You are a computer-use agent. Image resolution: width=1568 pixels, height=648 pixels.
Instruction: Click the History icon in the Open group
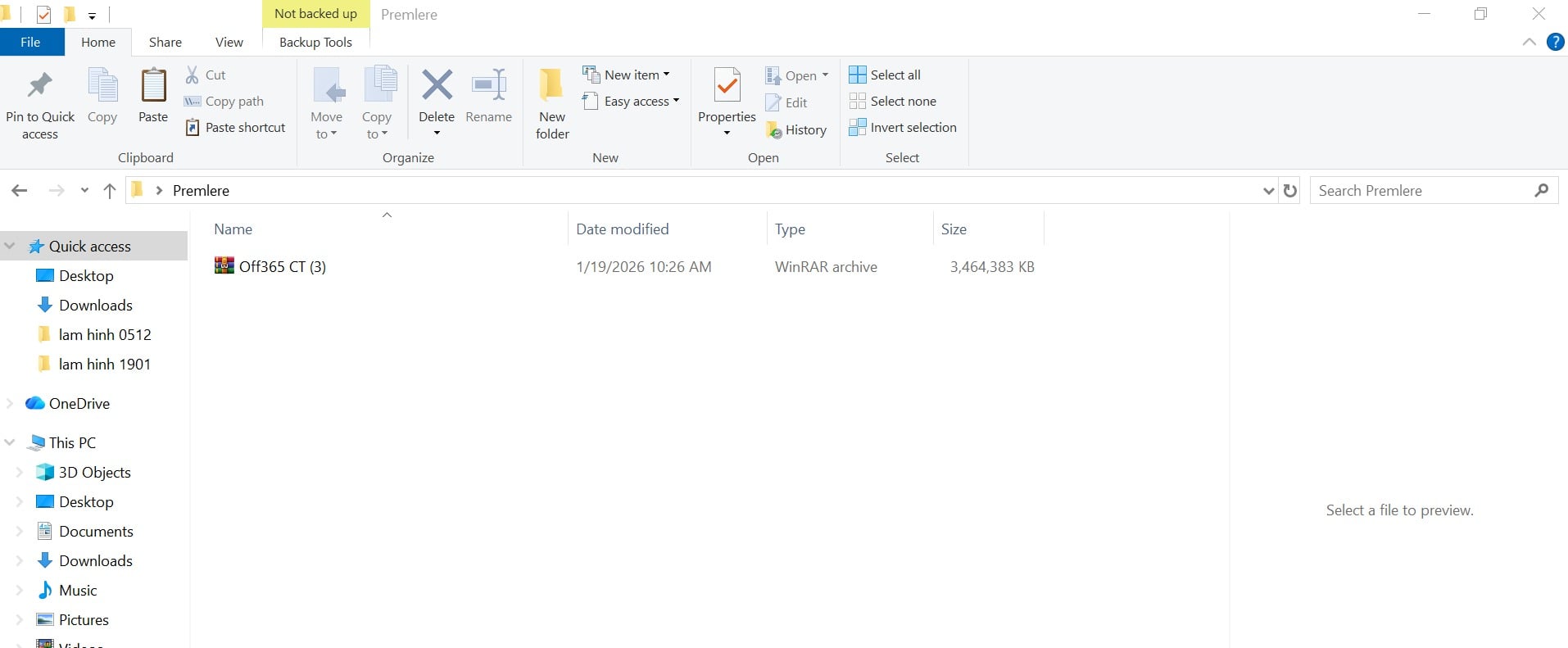pyautogui.click(x=774, y=130)
